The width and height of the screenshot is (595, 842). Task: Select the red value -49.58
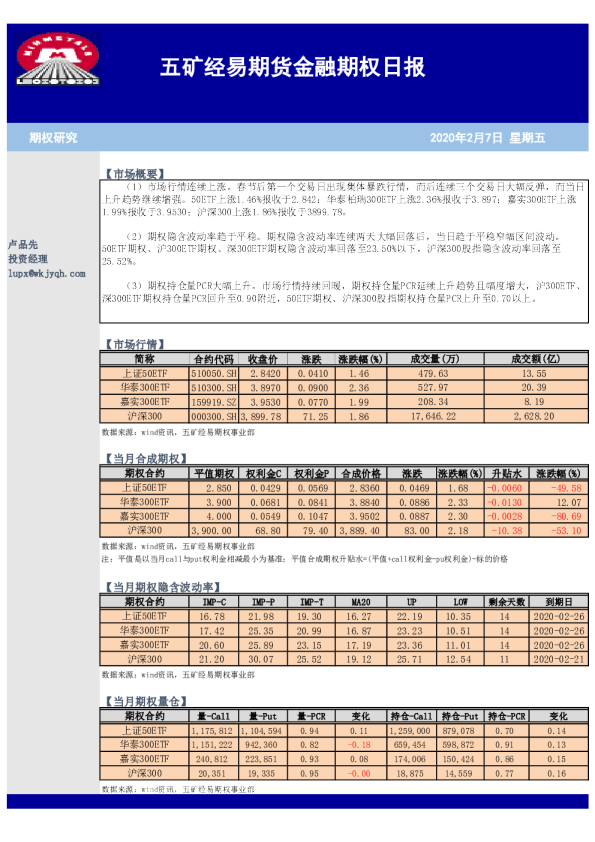coord(567,488)
